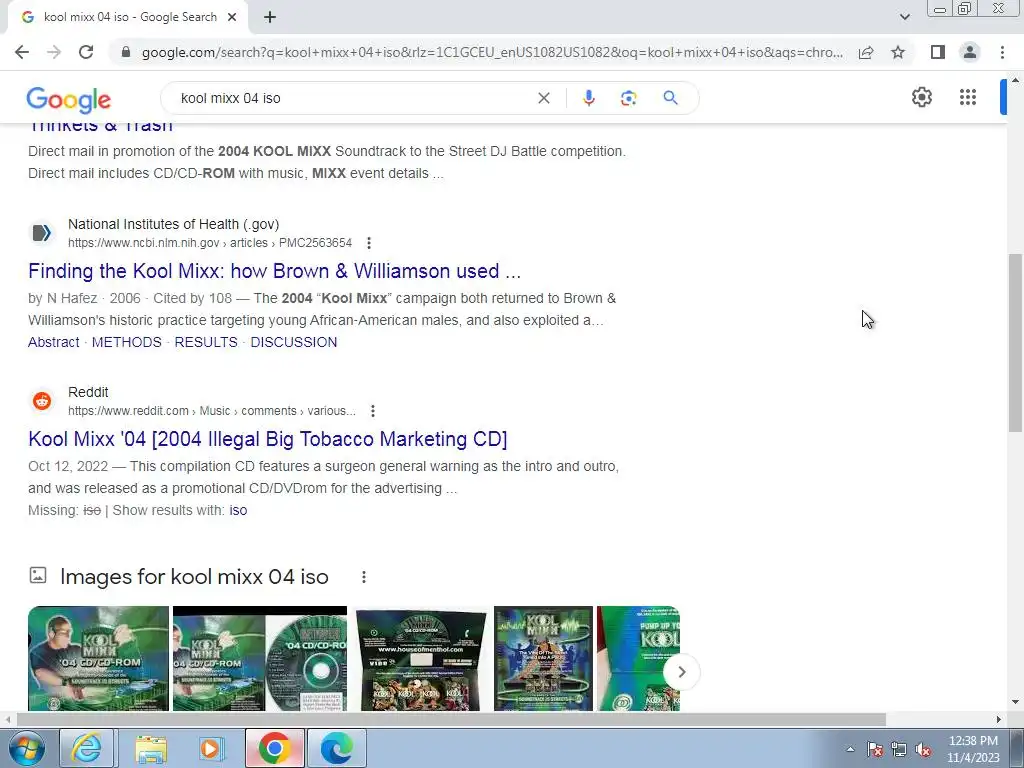Clear the search box text
This screenshot has height=768, width=1024.
pos(543,98)
